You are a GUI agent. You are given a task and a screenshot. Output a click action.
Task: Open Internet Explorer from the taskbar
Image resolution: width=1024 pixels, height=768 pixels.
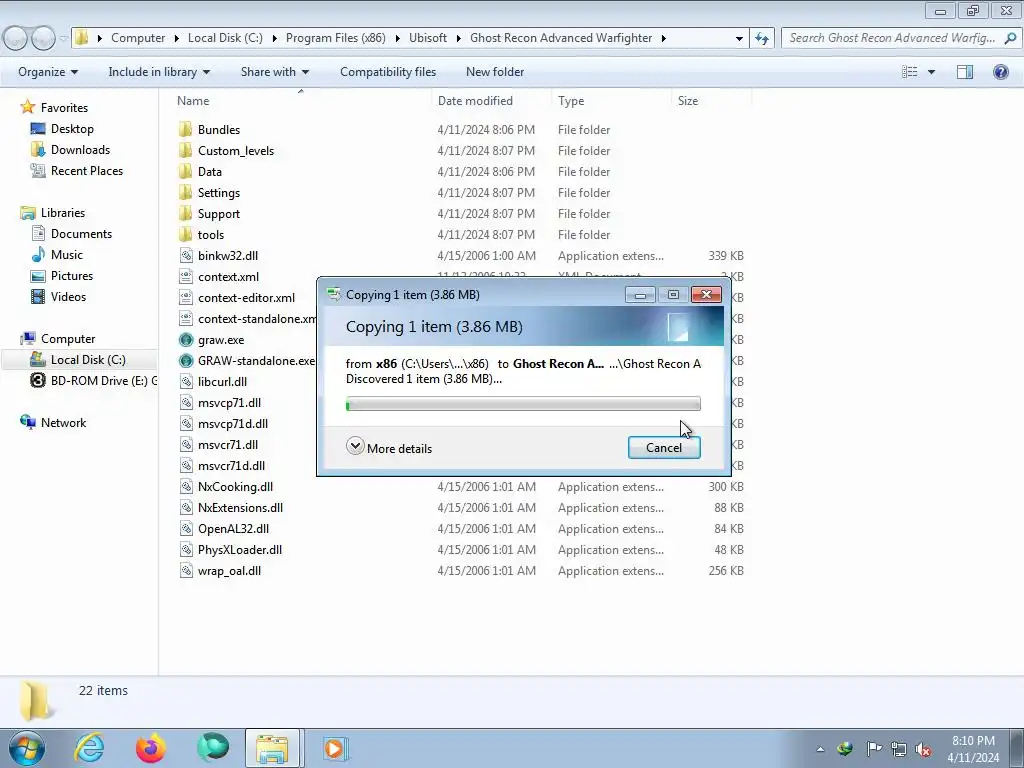pos(89,748)
